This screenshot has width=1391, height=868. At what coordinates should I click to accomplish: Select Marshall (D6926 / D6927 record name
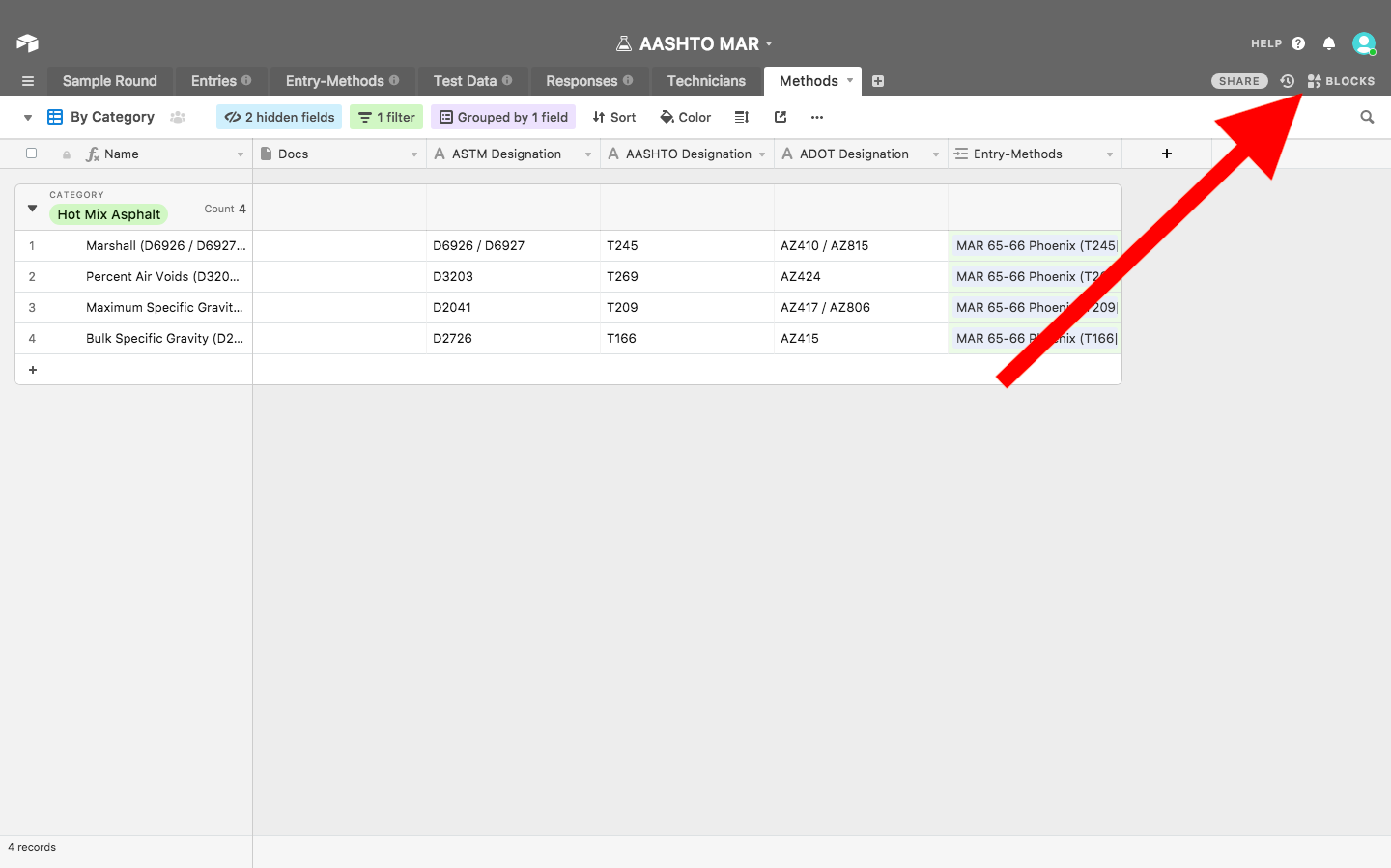pyautogui.click(x=166, y=245)
